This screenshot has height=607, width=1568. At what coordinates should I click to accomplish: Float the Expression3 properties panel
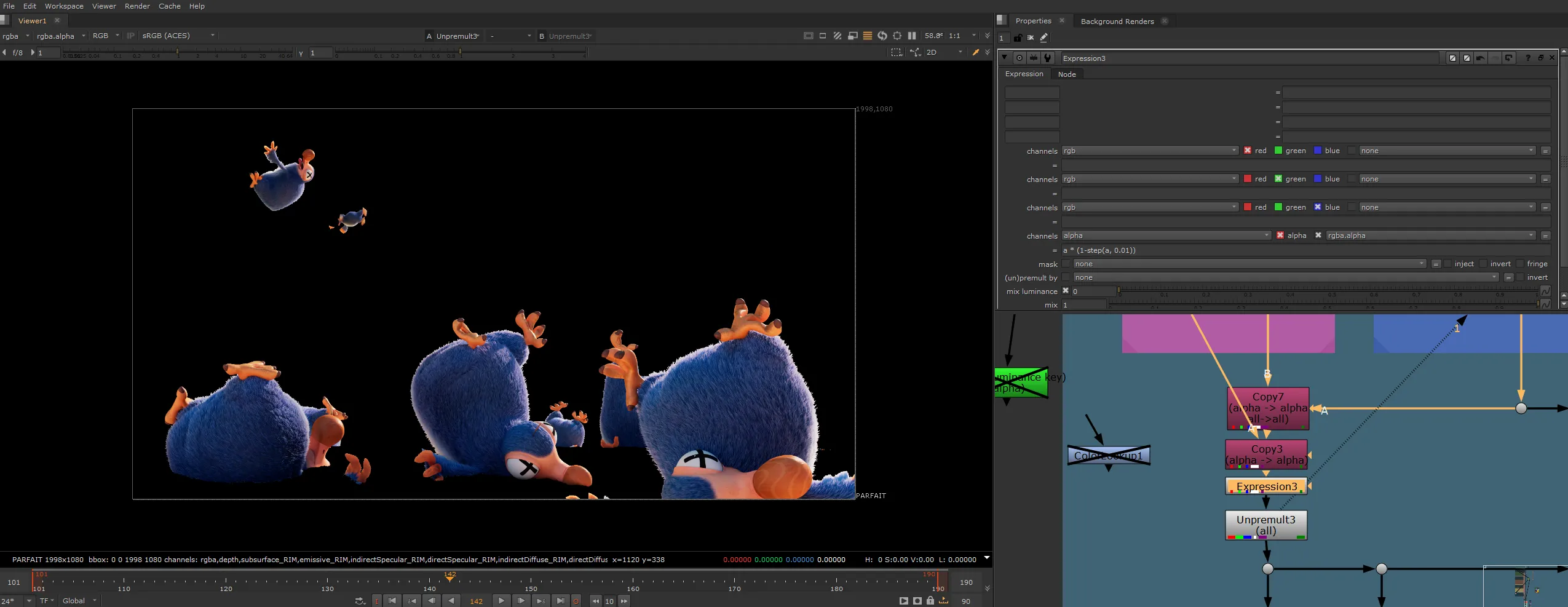click(x=1541, y=58)
